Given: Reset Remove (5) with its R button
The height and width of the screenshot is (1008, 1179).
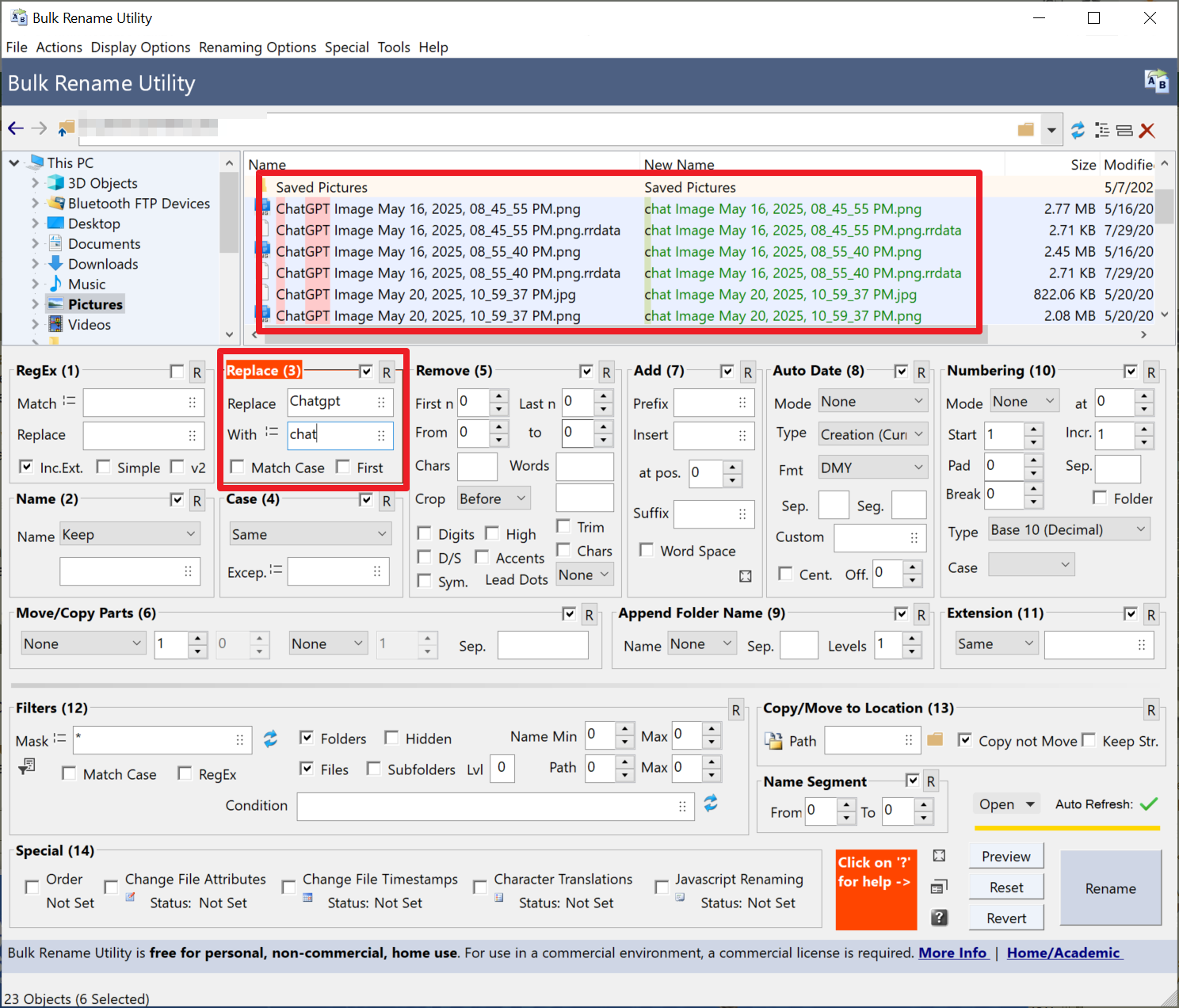Looking at the screenshot, I should [x=606, y=372].
